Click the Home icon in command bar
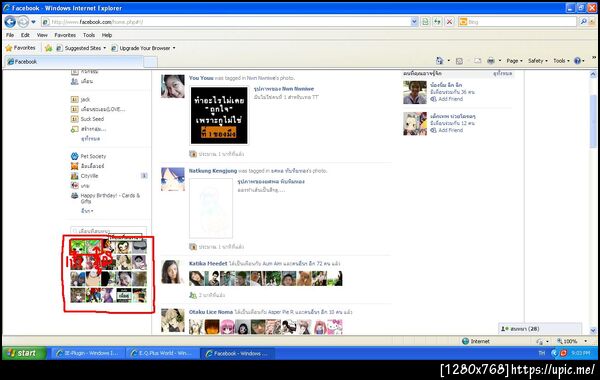This screenshot has height=380, width=600. click(x=439, y=60)
